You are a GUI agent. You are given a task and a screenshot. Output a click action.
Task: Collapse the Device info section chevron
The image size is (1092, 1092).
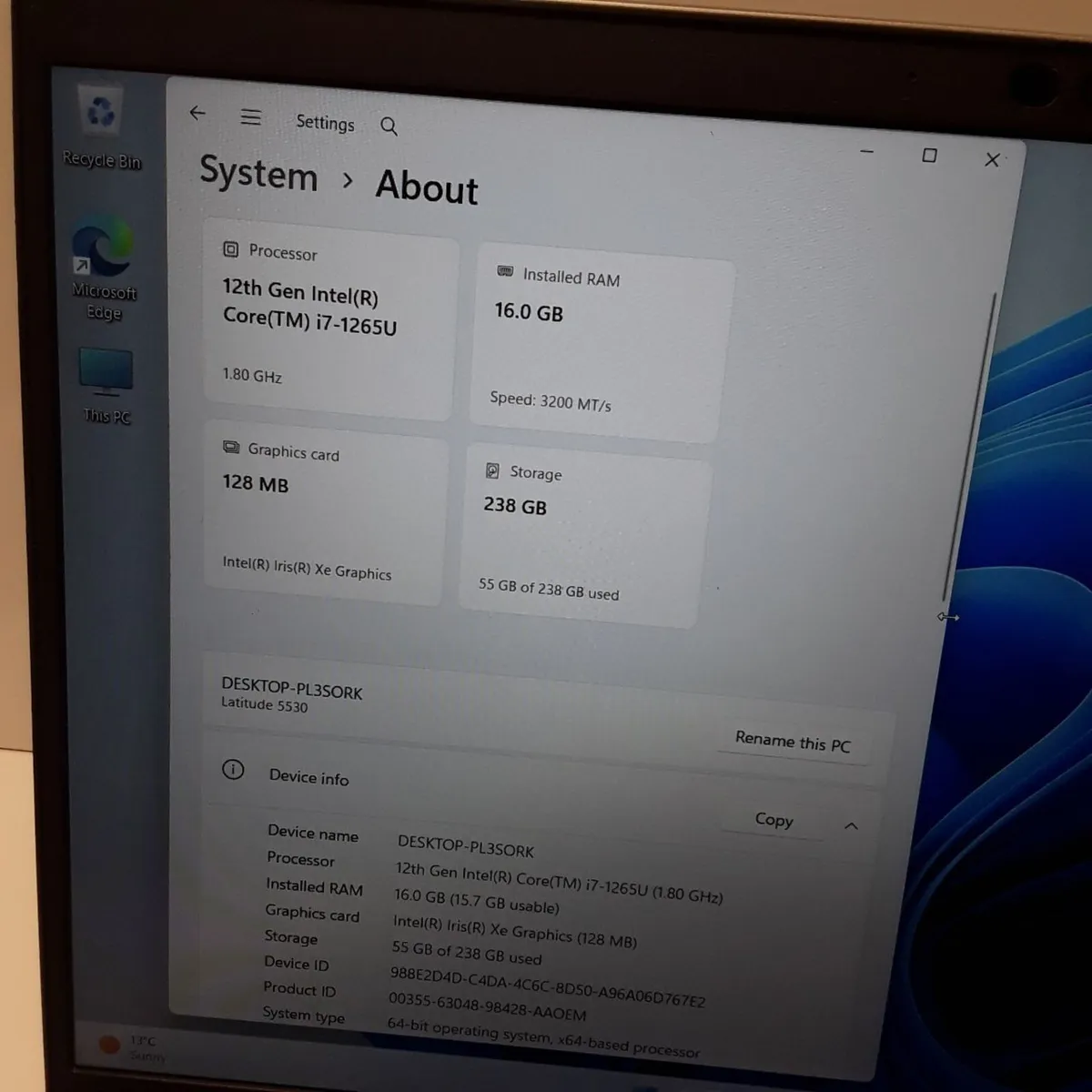[x=851, y=825]
